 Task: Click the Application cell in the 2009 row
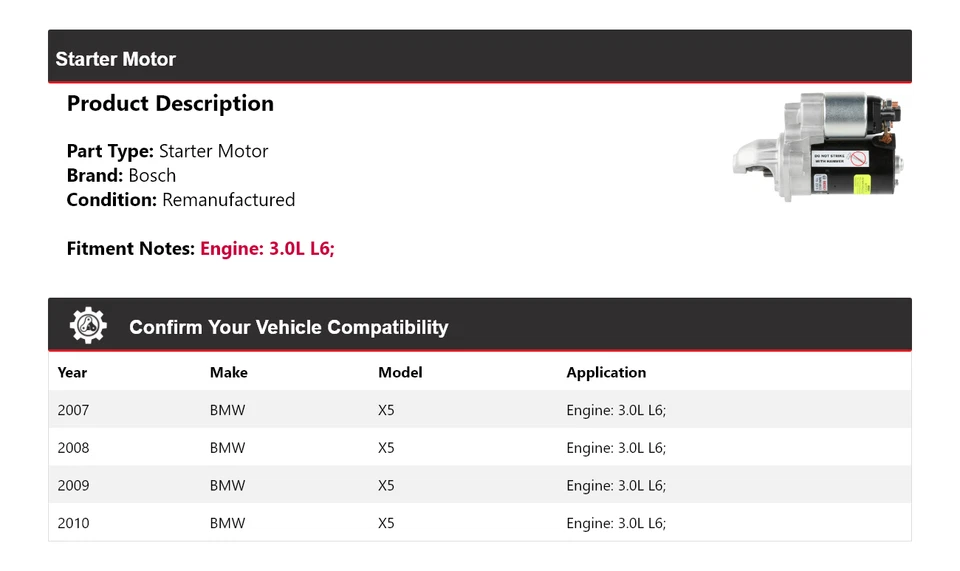[x=616, y=486]
